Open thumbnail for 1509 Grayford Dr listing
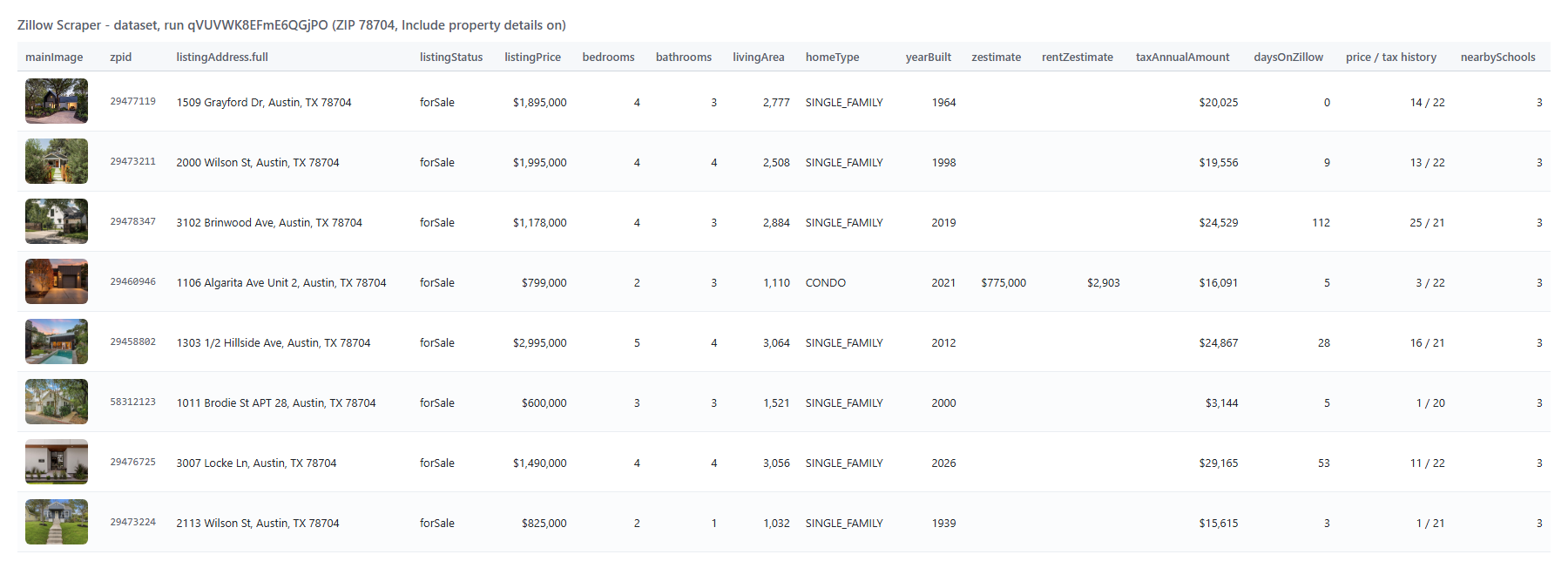 click(x=57, y=101)
